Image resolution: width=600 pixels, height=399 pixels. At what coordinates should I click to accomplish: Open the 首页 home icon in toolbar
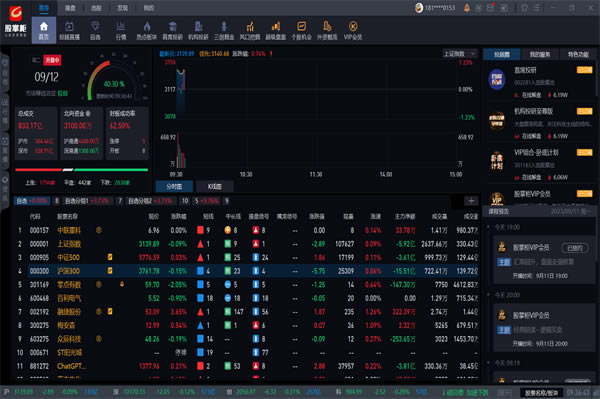coord(44,30)
